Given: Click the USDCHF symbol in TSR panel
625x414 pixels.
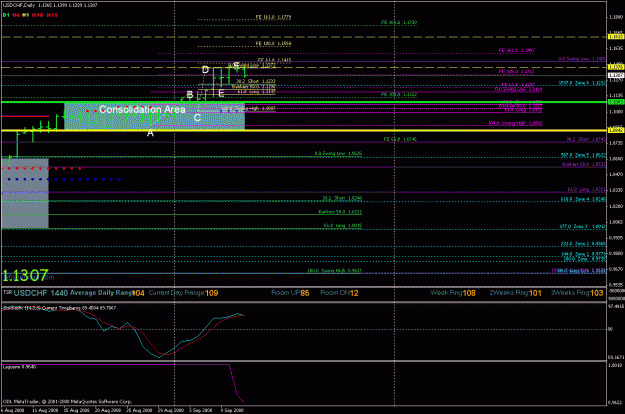Looking at the screenshot, I should click(x=30, y=293).
